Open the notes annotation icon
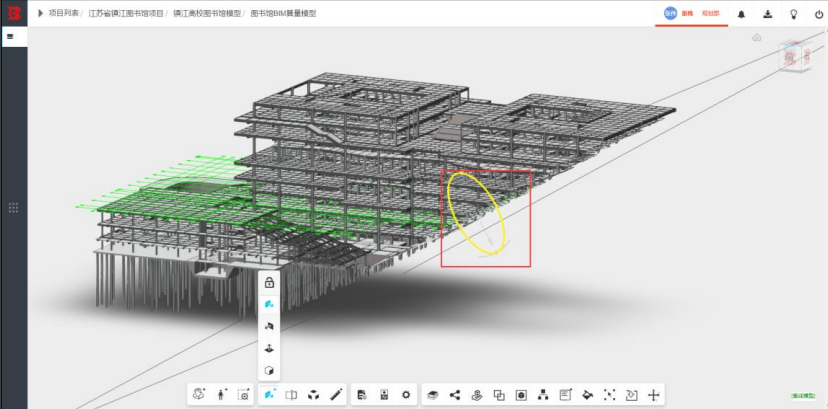Screen dimensions: 828x409 point(566,394)
